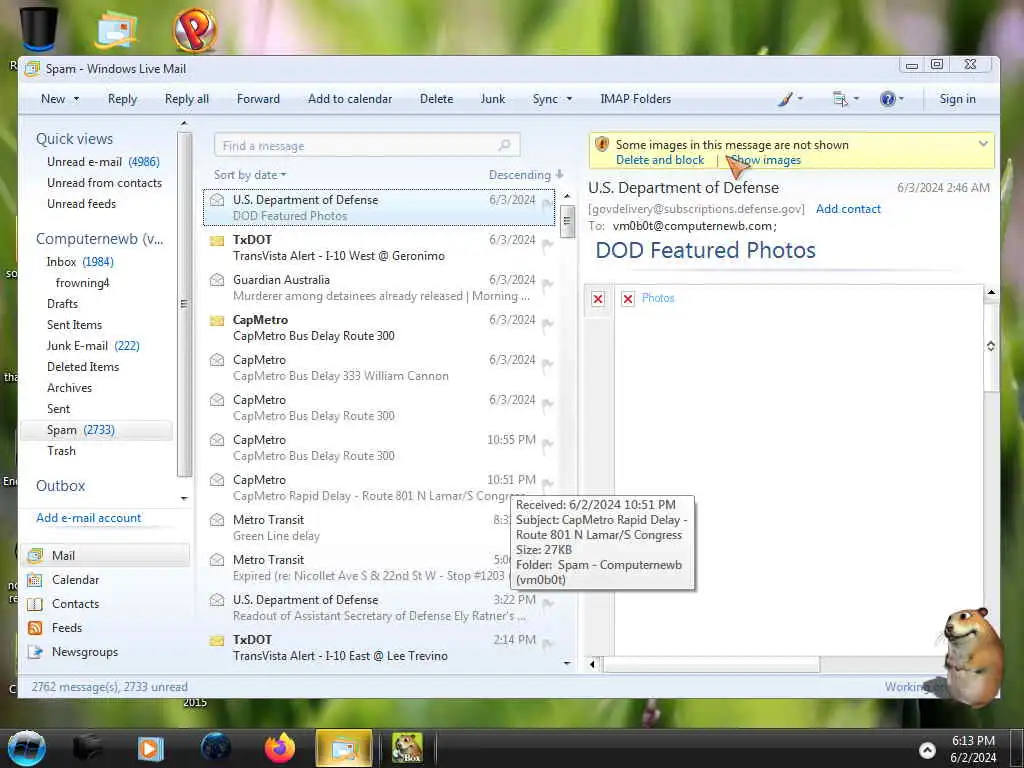The height and width of the screenshot is (768, 1024).
Task: Flag the TxDOT Lee Trevino message
Action: coord(547,645)
